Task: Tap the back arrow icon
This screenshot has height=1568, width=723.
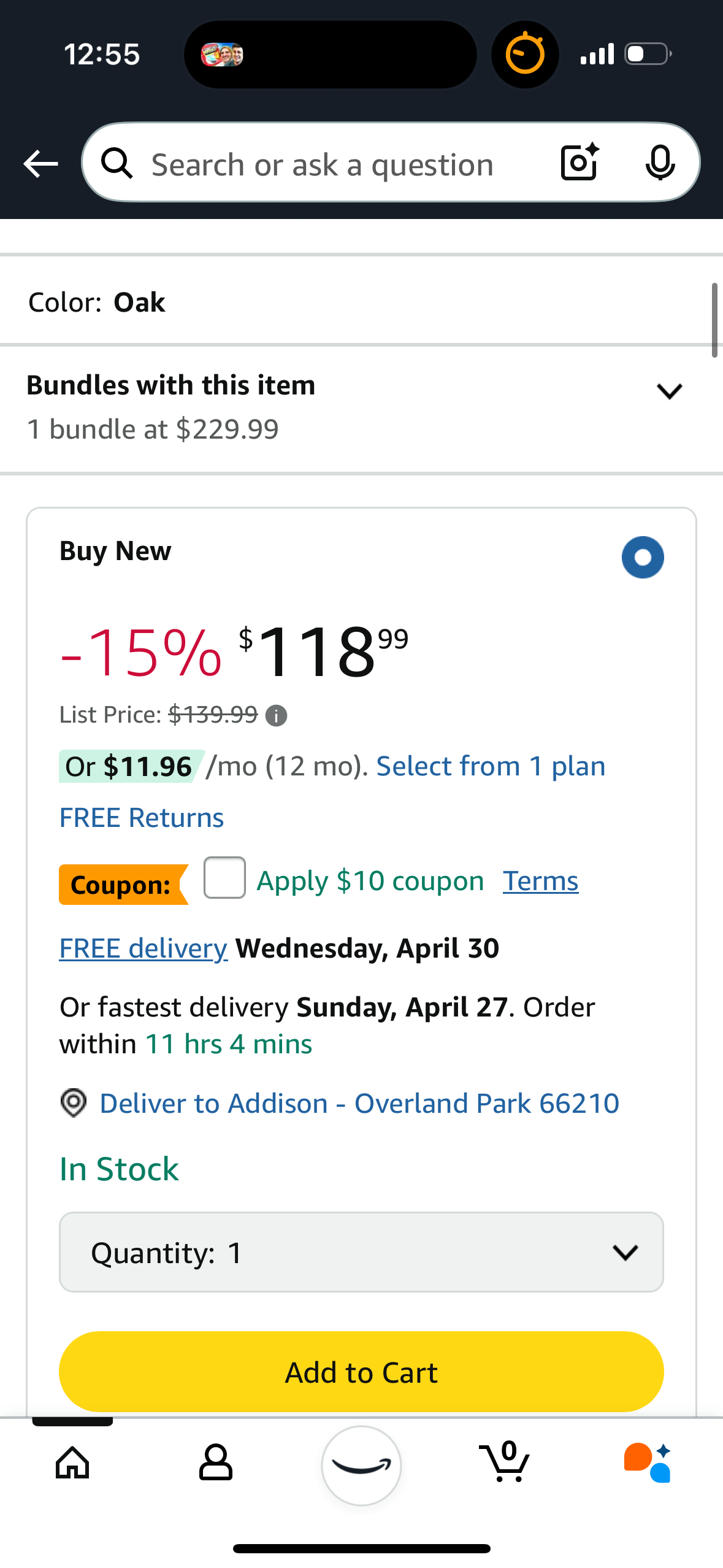Action: pyautogui.click(x=40, y=164)
